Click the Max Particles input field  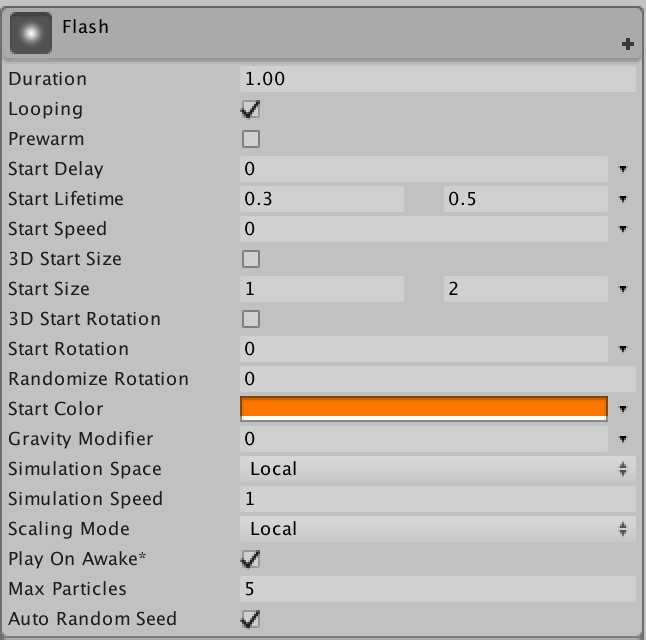coord(438,589)
